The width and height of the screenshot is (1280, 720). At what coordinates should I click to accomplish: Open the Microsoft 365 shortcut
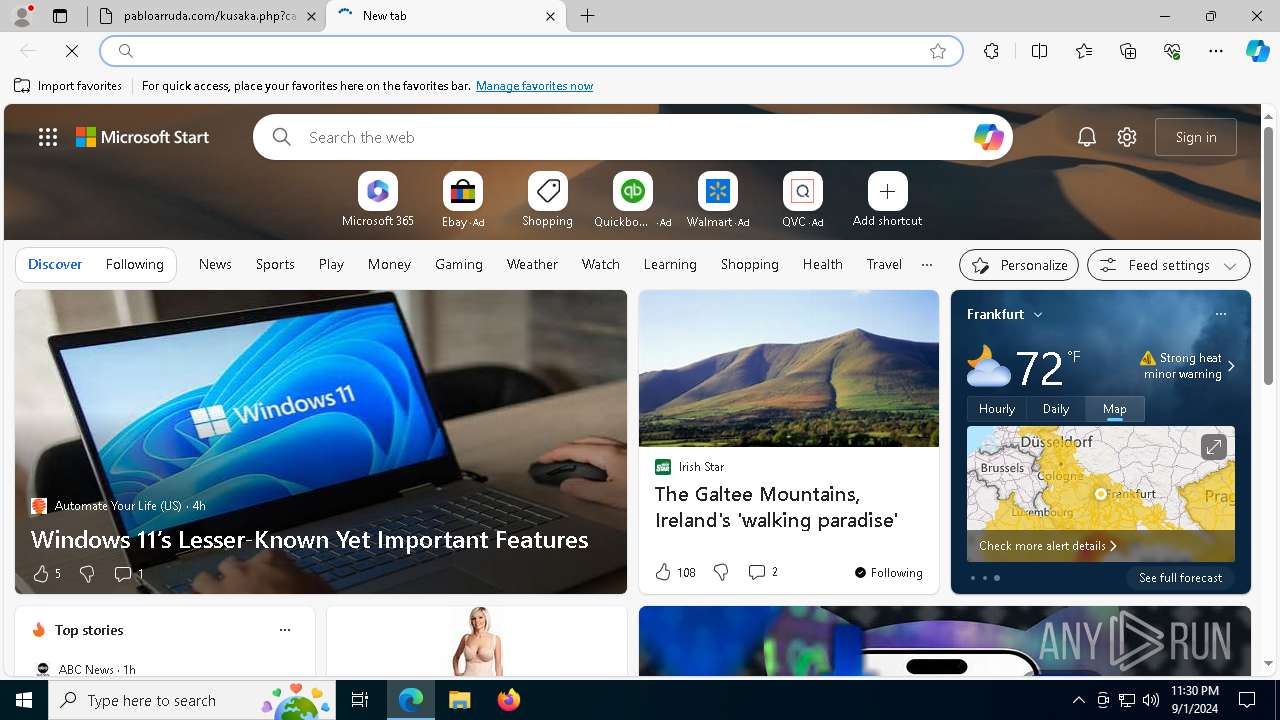tap(378, 200)
